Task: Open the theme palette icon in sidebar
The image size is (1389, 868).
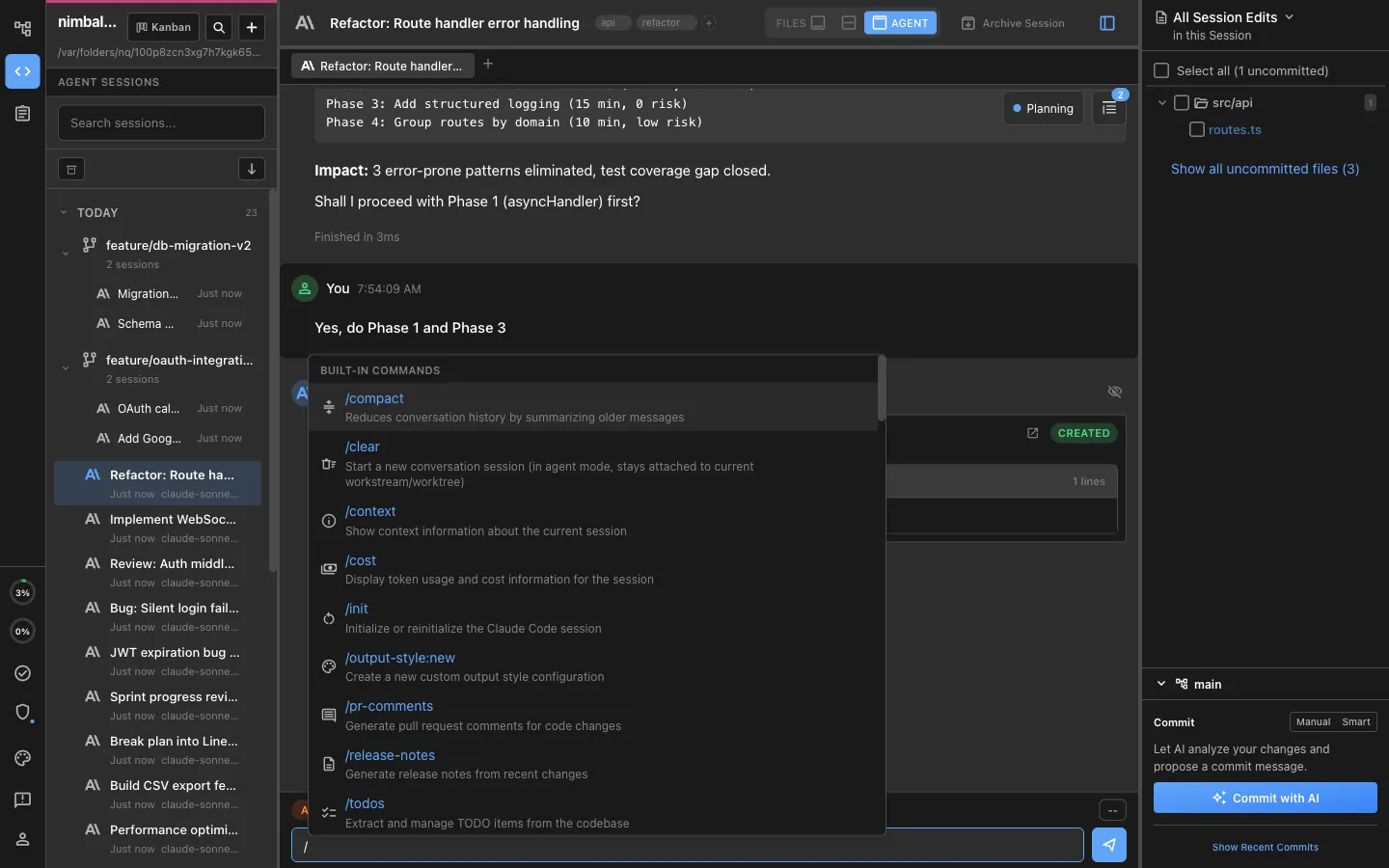Action: 21,759
